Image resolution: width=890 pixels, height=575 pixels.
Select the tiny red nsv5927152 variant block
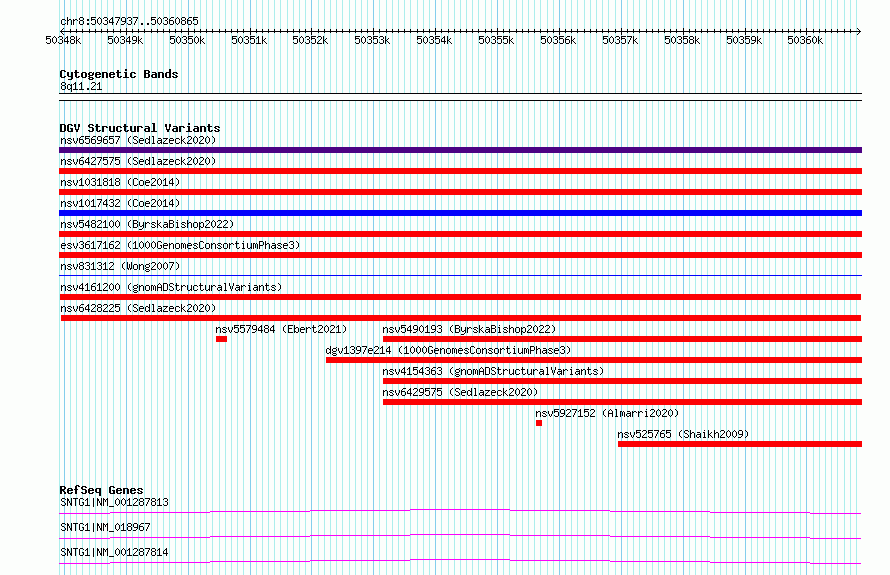point(539,423)
